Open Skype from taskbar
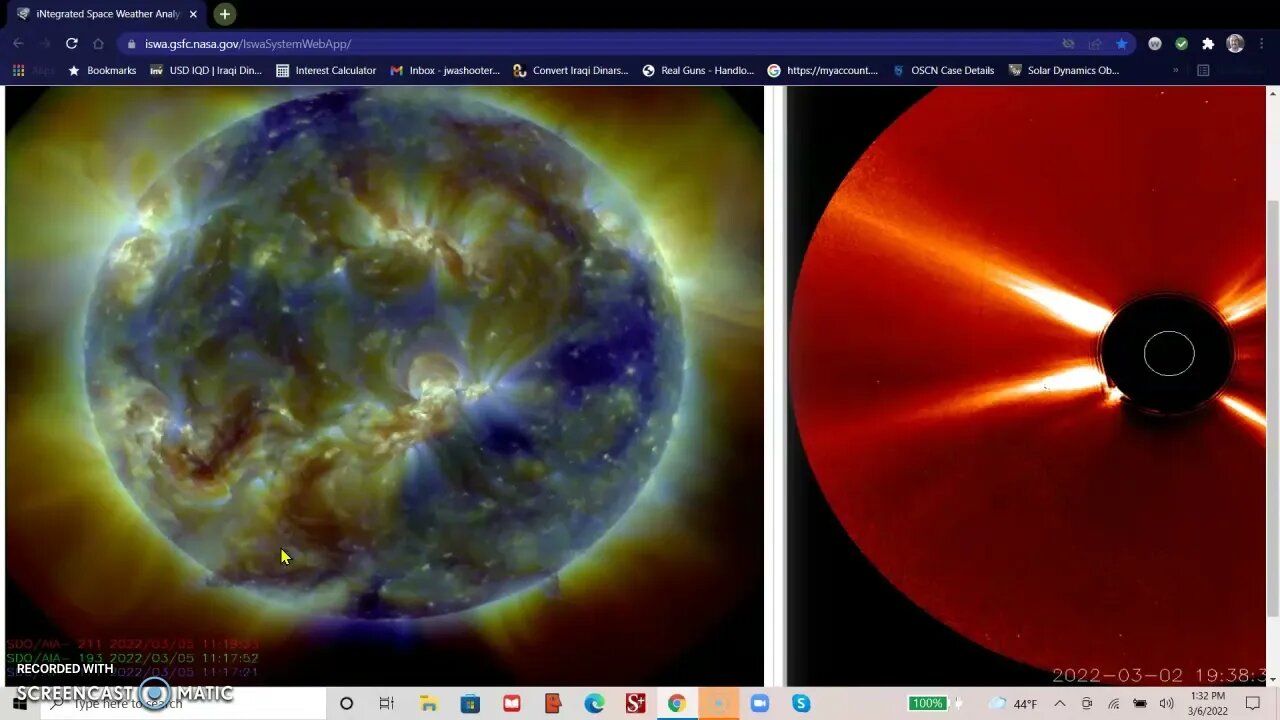 pos(801,704)
